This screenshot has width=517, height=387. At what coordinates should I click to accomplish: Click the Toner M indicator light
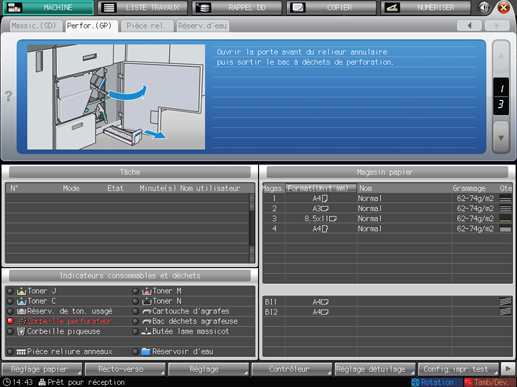click(135, 291)
